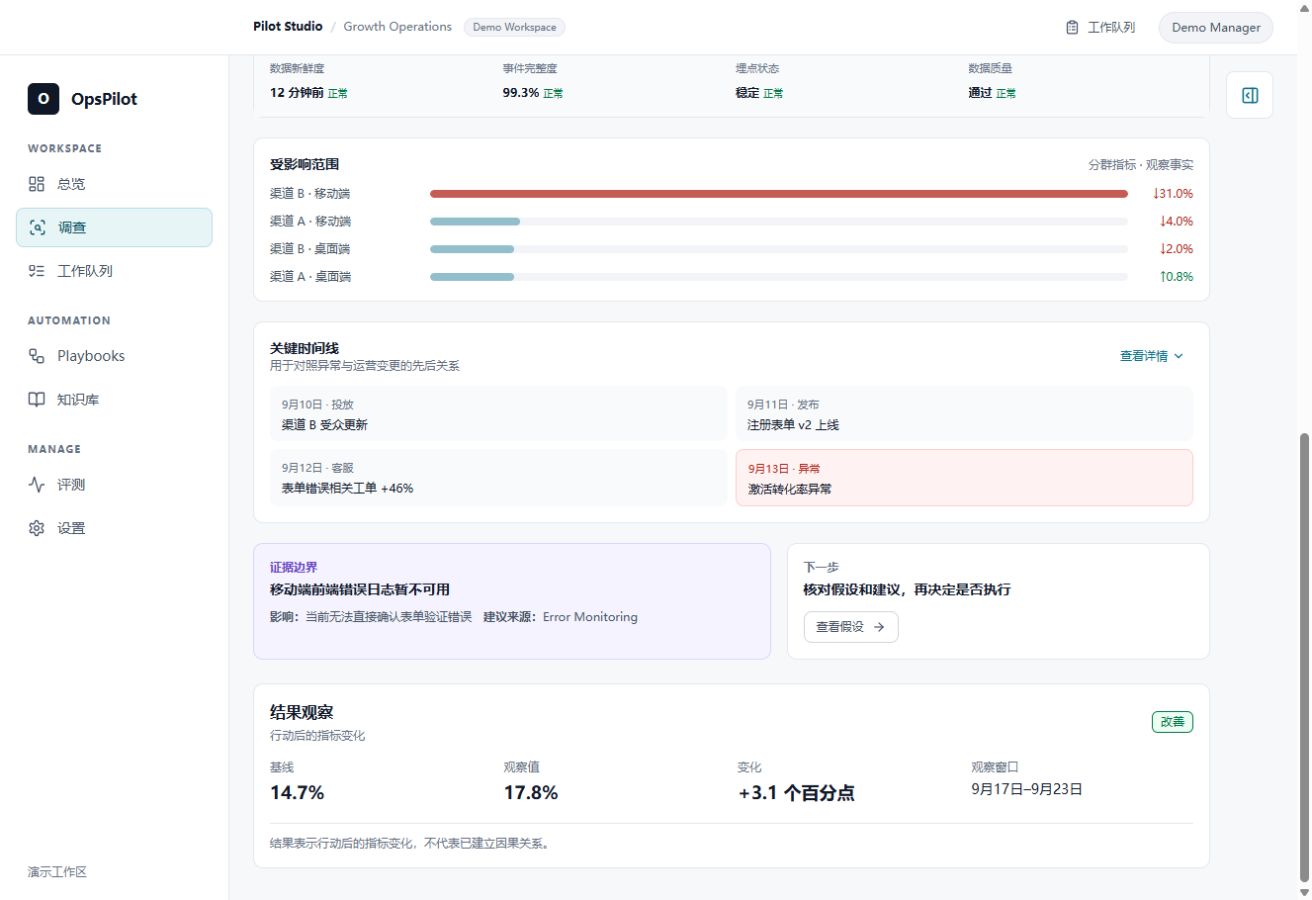Click the 9月17日–9月23日 observation window
The image size is (1312, 900).
pos(1027,789)
